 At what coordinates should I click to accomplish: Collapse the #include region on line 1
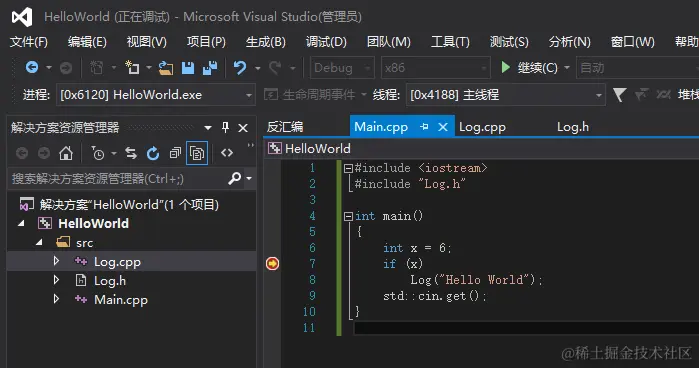(x=348, y=168)
